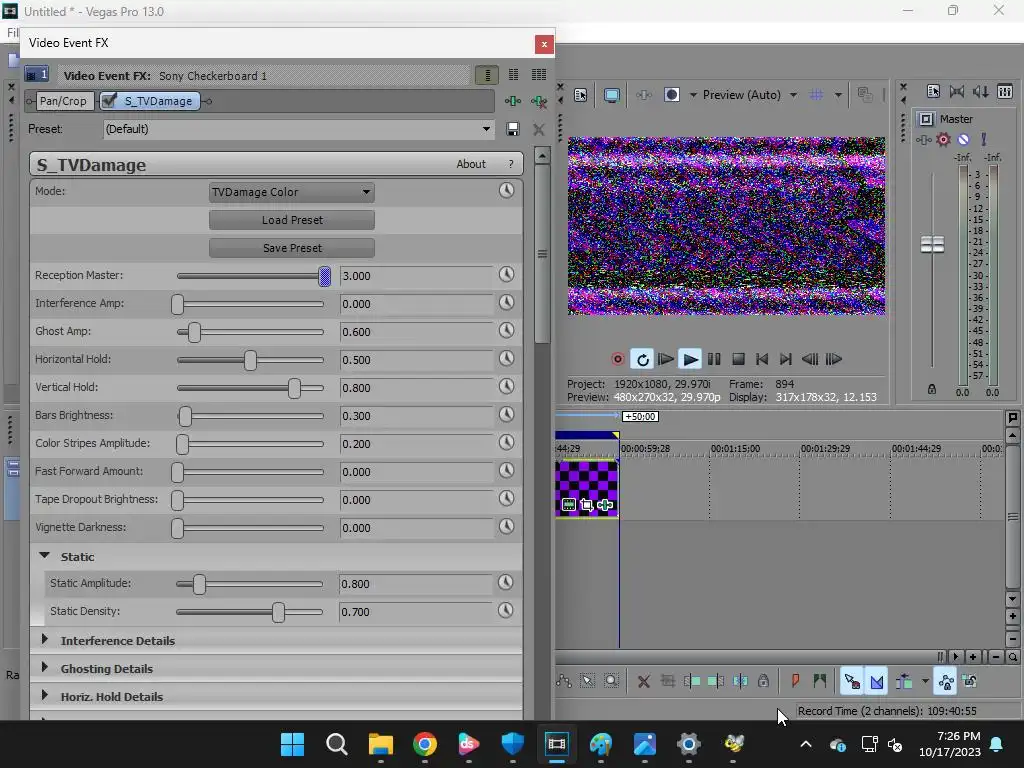Open Project Video Properties icon in preview

coord(581,95)
